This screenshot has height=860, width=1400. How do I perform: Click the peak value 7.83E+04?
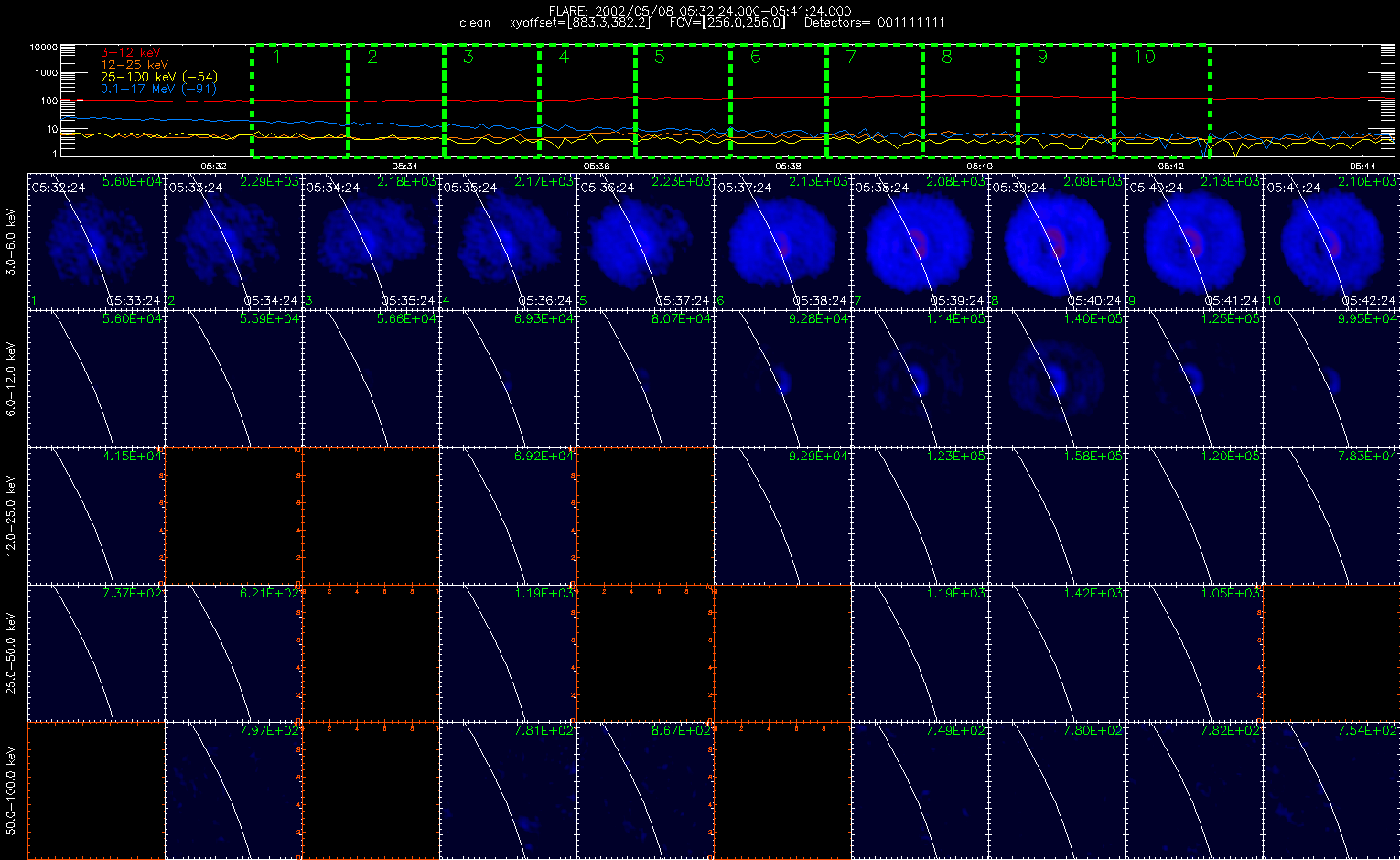1368,457
